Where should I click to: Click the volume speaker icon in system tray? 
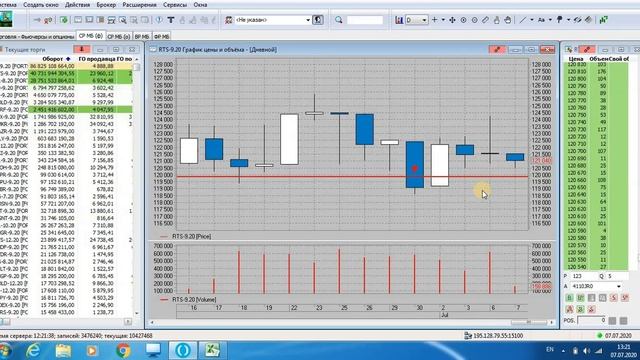pyautogui.click(x=587, y=351)
